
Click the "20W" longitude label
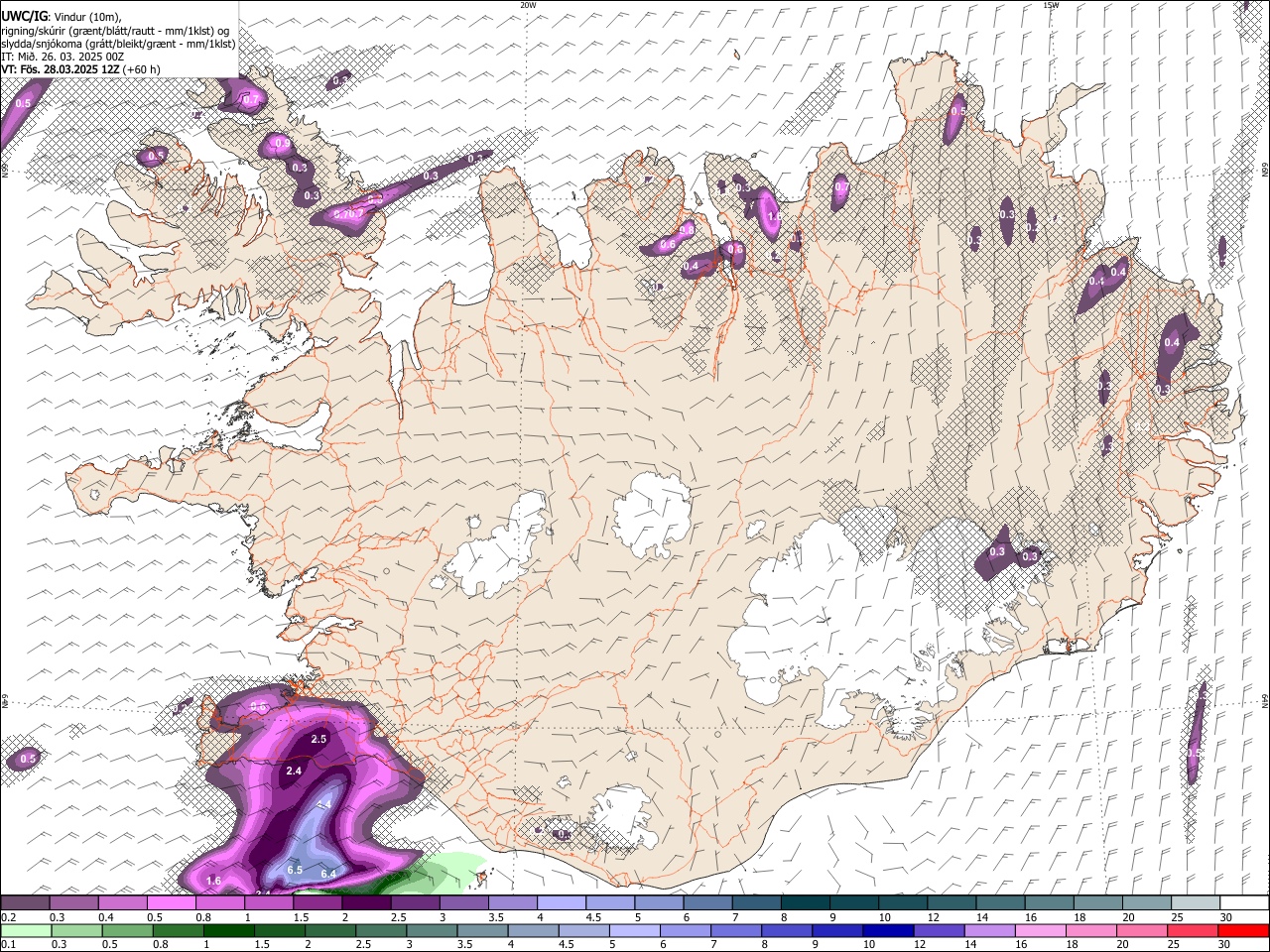[528, 5]
